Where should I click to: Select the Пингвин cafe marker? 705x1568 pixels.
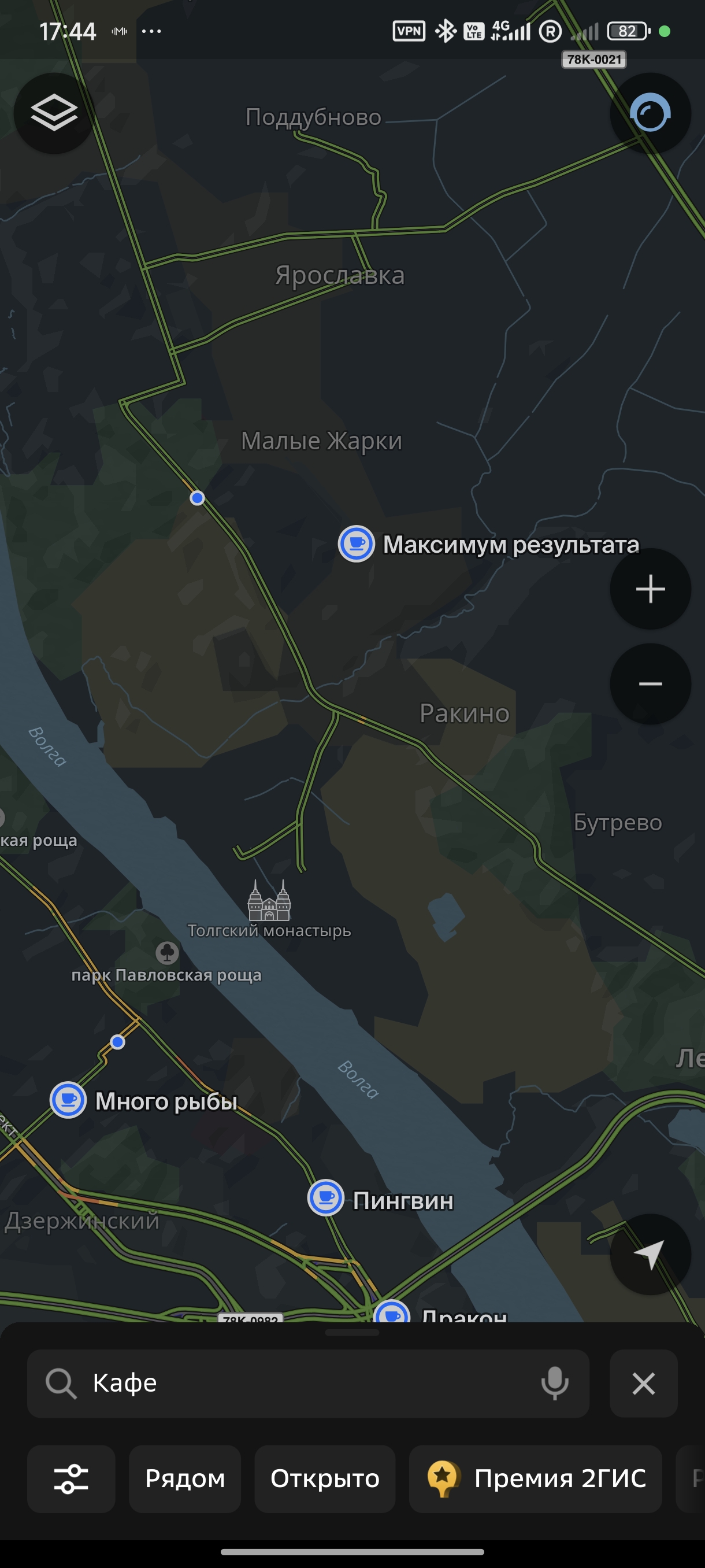pos(326,1197)
